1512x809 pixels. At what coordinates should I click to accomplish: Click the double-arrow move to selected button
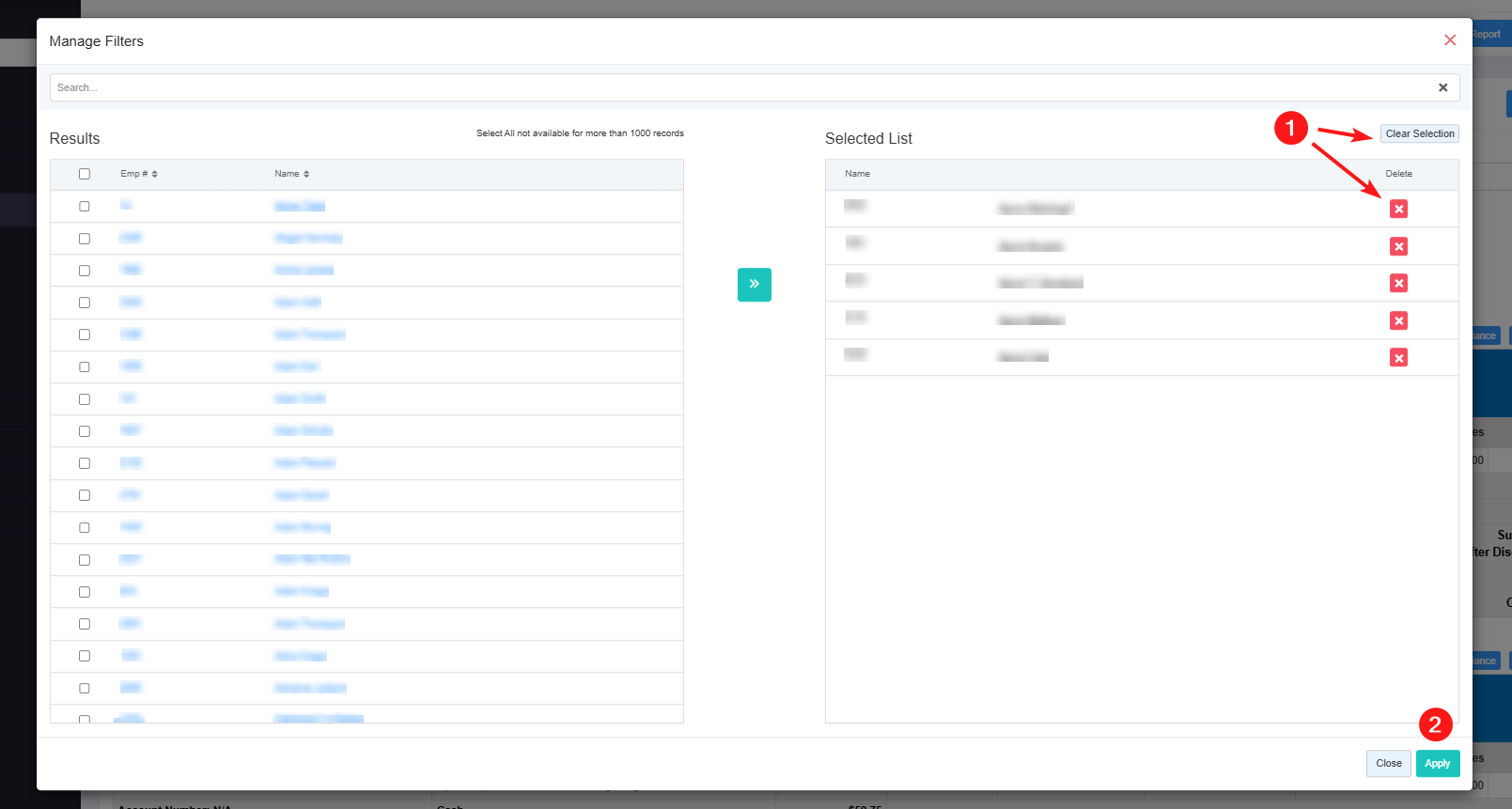pos(754,284)
